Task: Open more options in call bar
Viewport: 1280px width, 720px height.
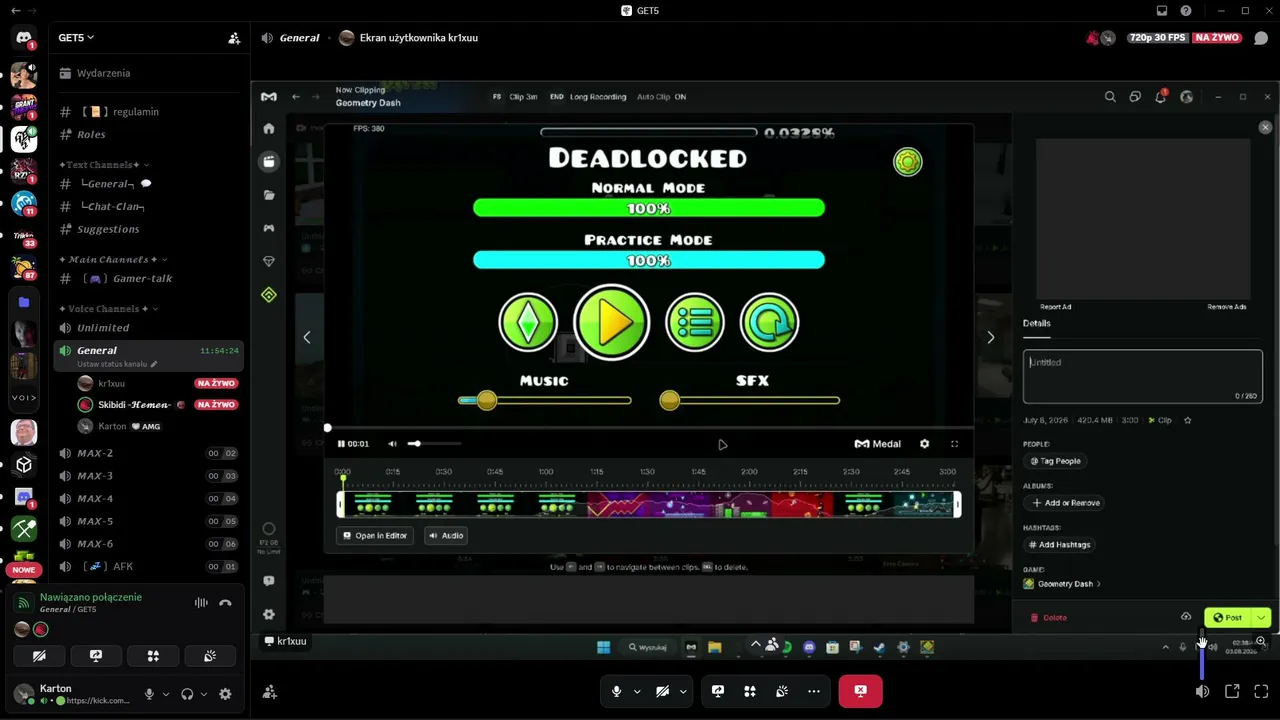Action: [x=814, y=691]
